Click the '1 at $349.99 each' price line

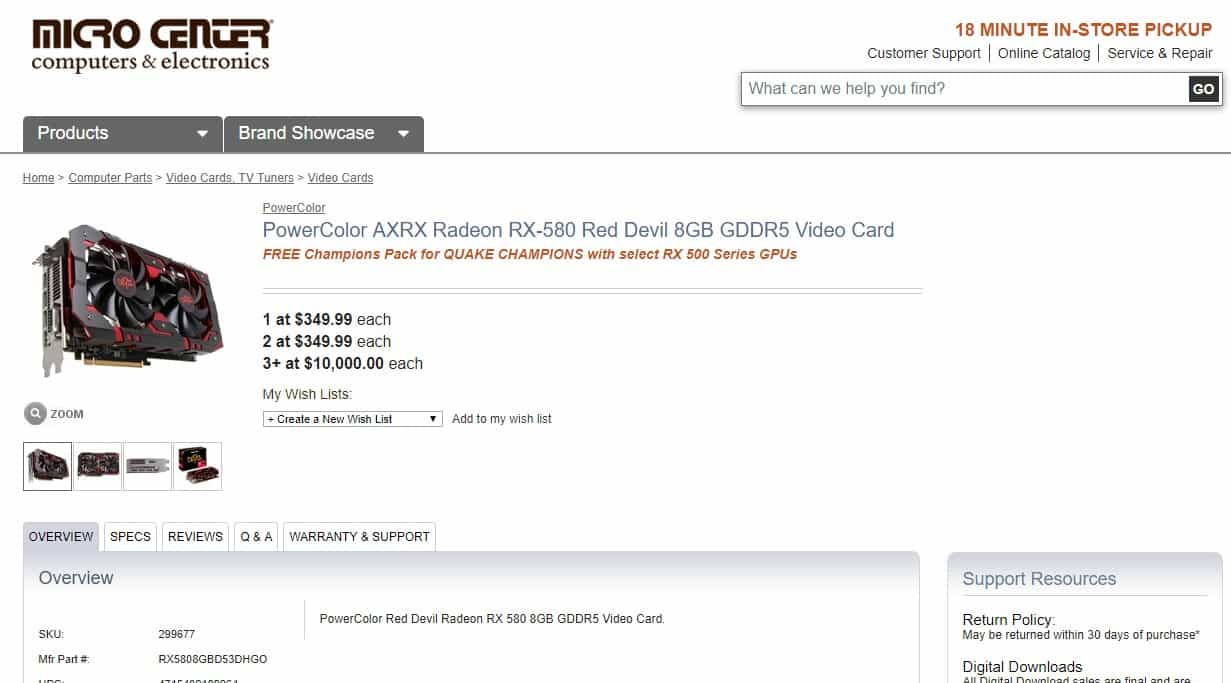[327, 320]
